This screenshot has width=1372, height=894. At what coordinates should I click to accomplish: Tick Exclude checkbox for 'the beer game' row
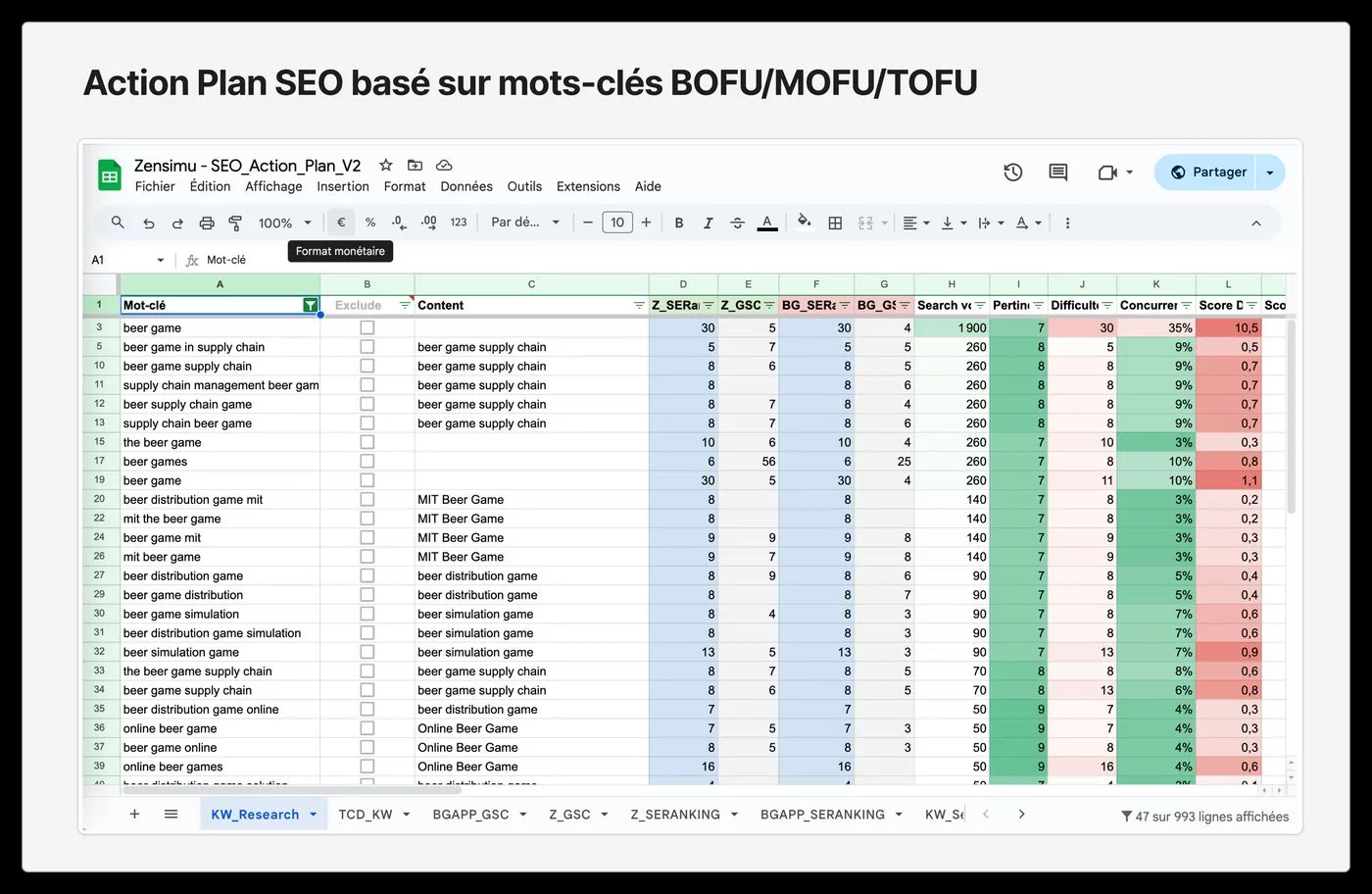367,442
